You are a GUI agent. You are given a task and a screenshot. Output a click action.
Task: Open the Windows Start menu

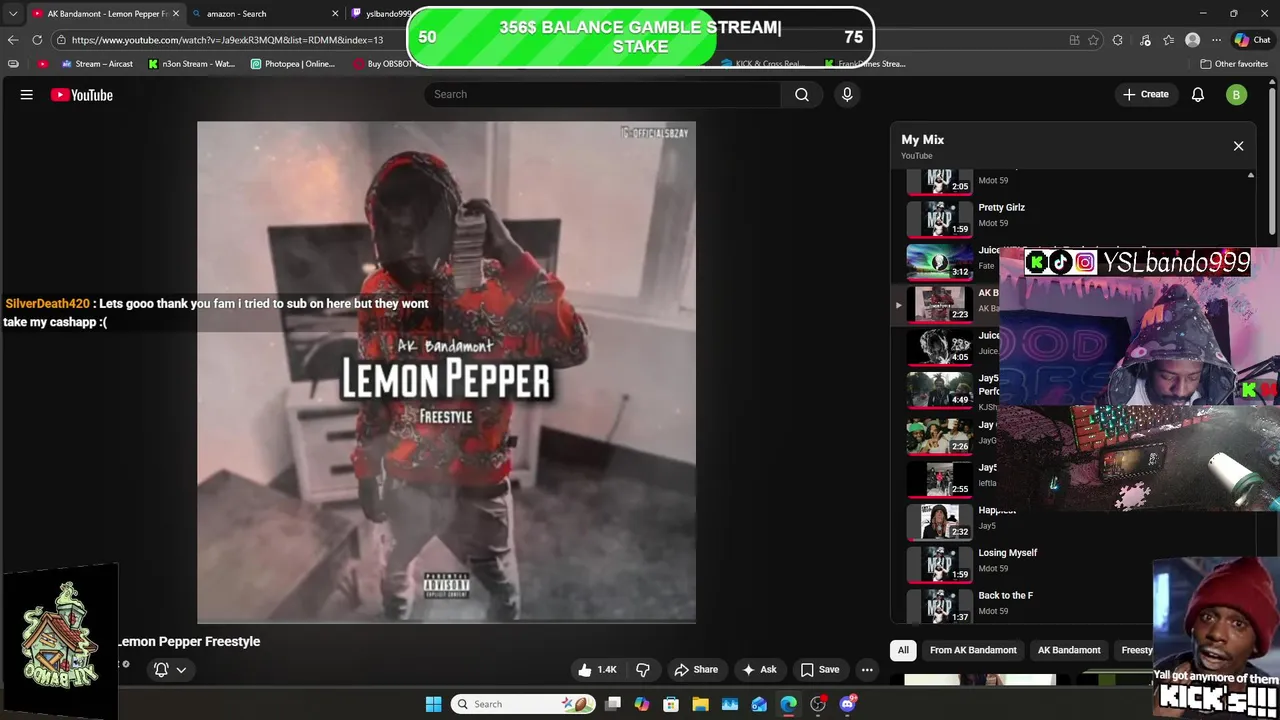tap(433, 704)
